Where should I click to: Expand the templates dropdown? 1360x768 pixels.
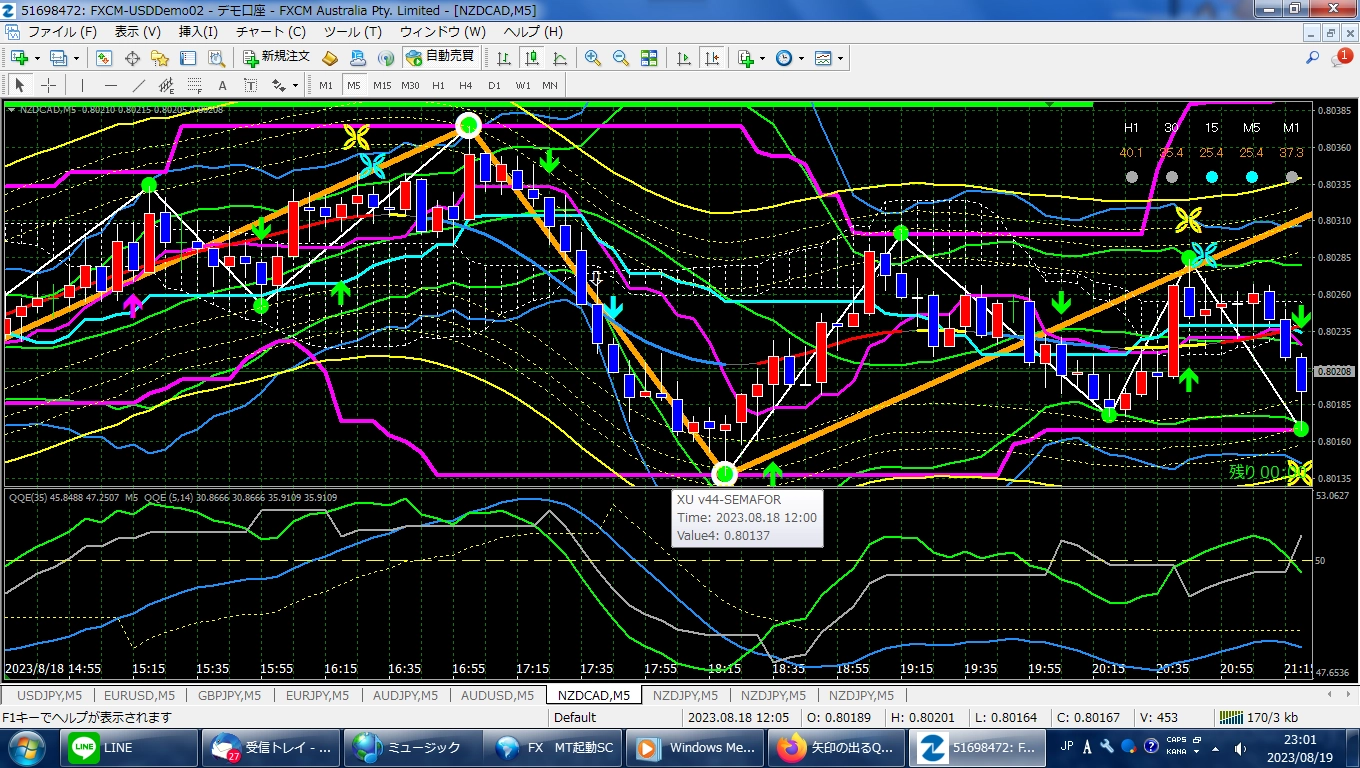pyautogui.click(x=840, y=58)
